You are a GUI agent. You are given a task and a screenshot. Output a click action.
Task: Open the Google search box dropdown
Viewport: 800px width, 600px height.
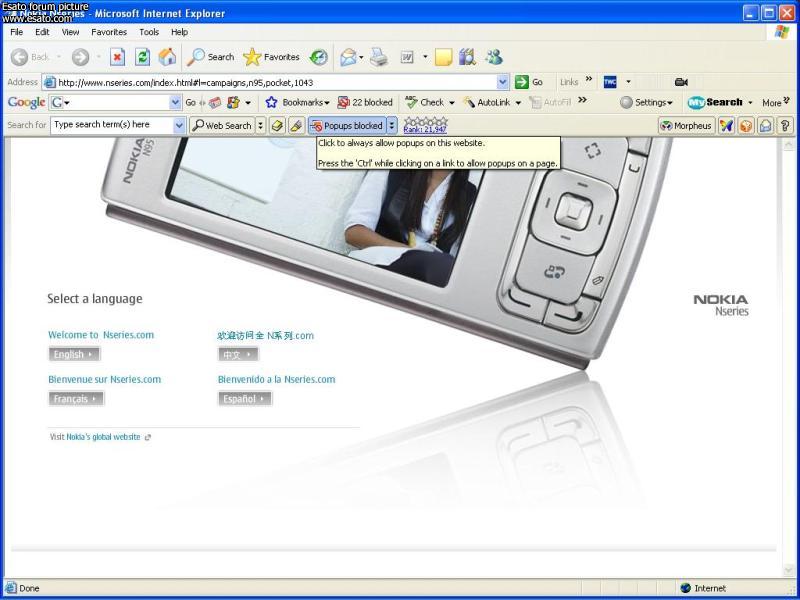[175, 103]
